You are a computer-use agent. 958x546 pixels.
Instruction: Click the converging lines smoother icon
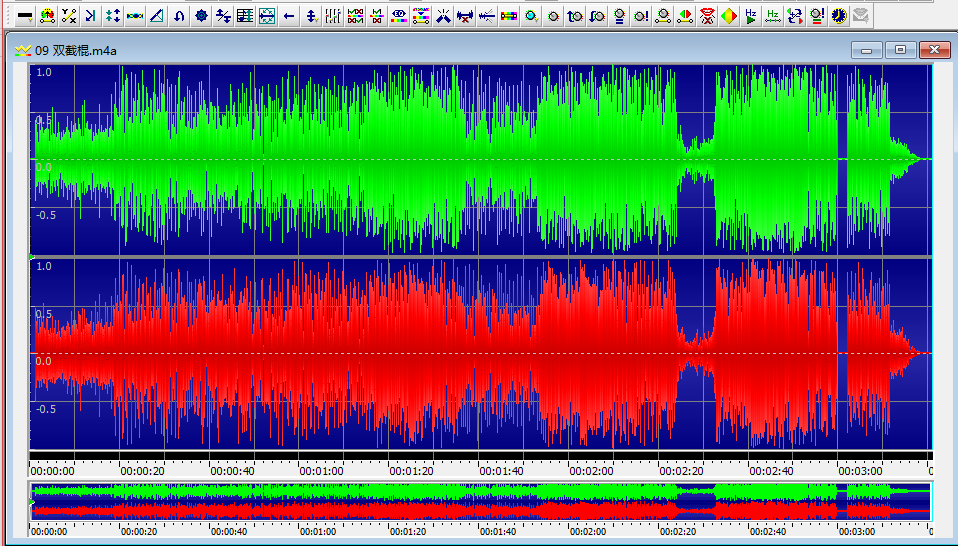click(x=487, y=16)
